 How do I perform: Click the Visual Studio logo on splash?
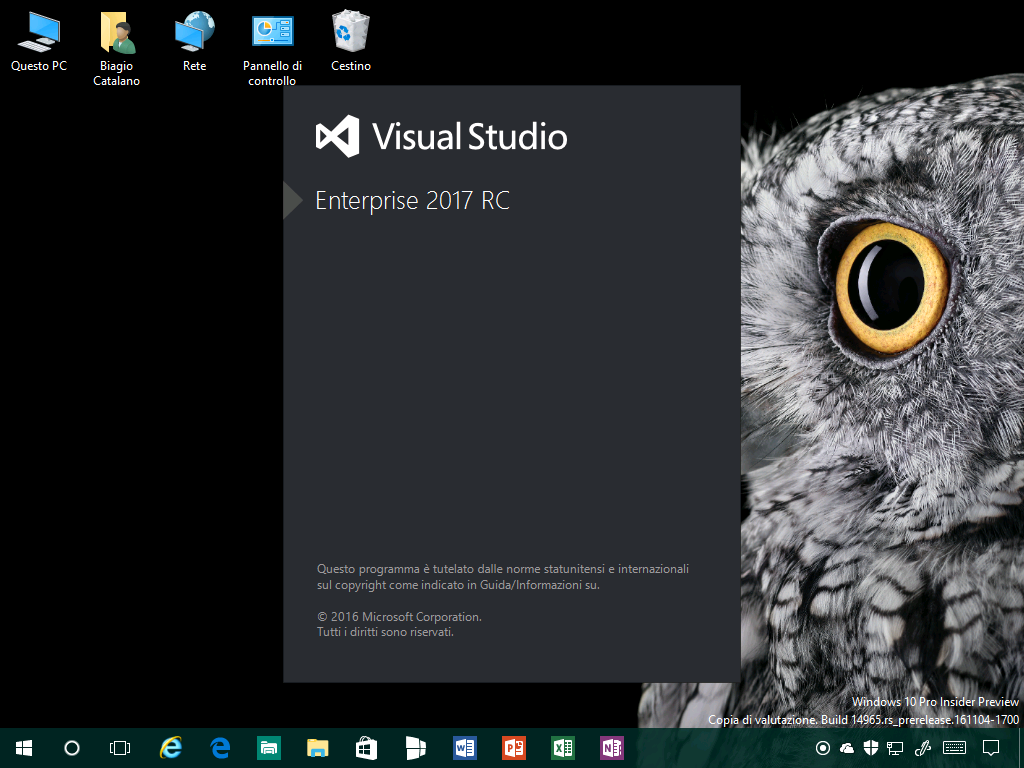point(441,136)
